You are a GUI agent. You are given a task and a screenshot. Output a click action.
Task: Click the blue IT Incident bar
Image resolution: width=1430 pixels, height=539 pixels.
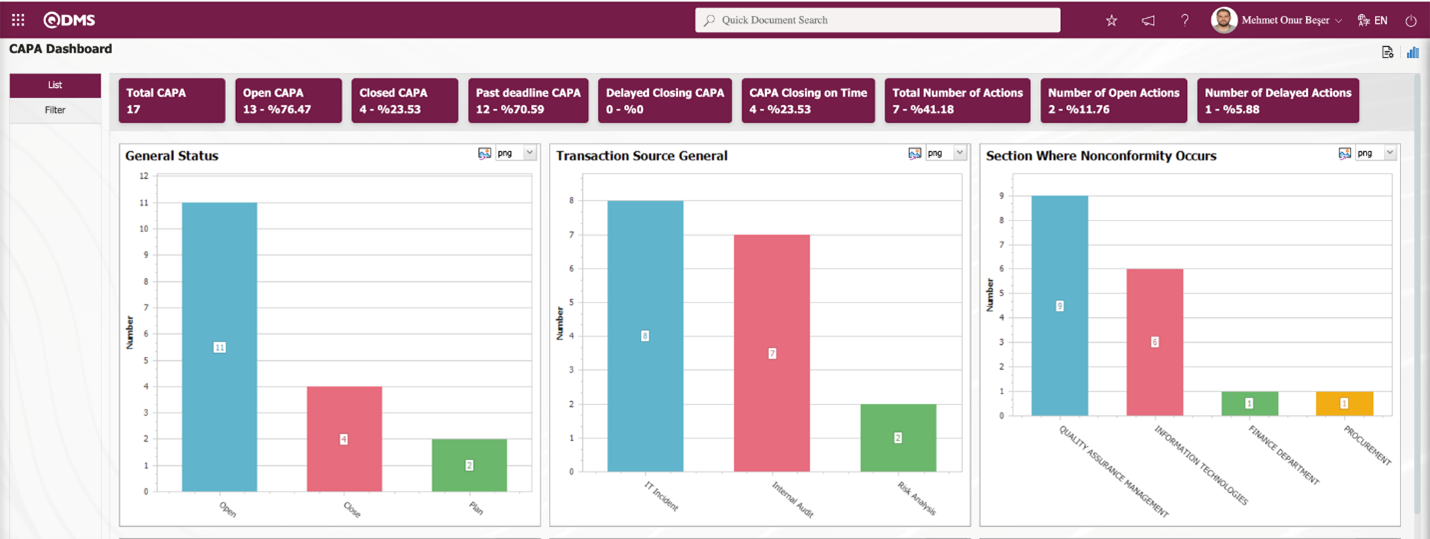(x=645, y=336)
